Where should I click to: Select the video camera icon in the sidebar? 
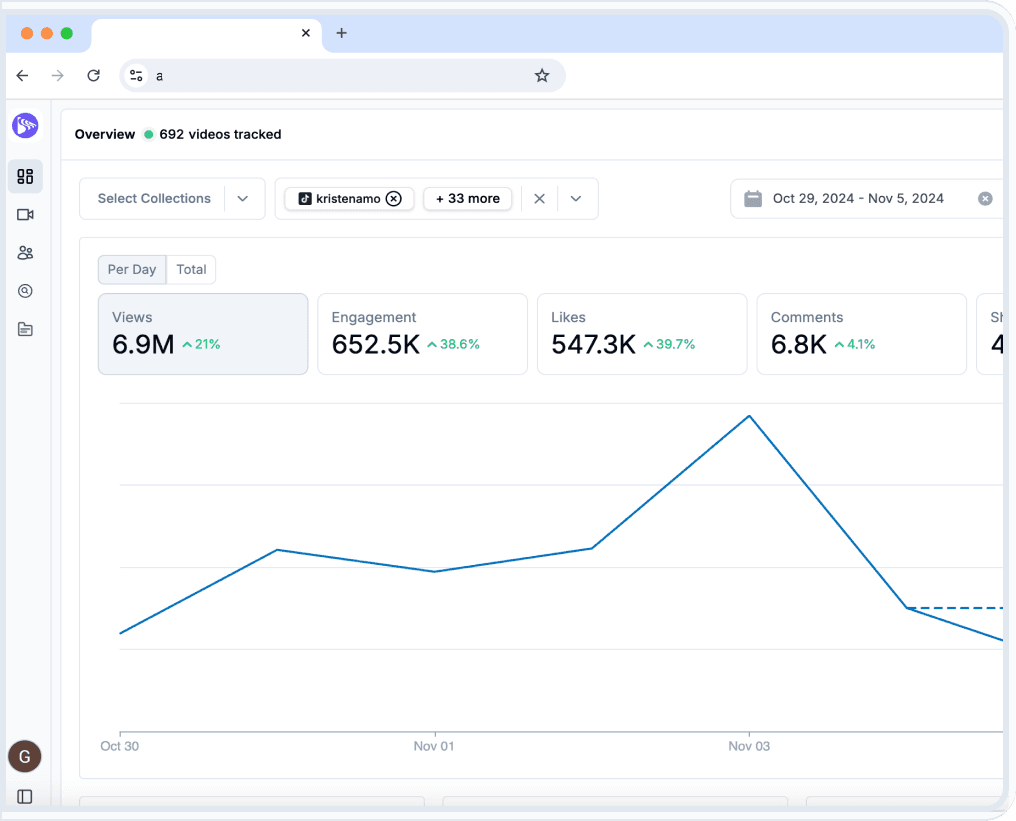[25, 214]
